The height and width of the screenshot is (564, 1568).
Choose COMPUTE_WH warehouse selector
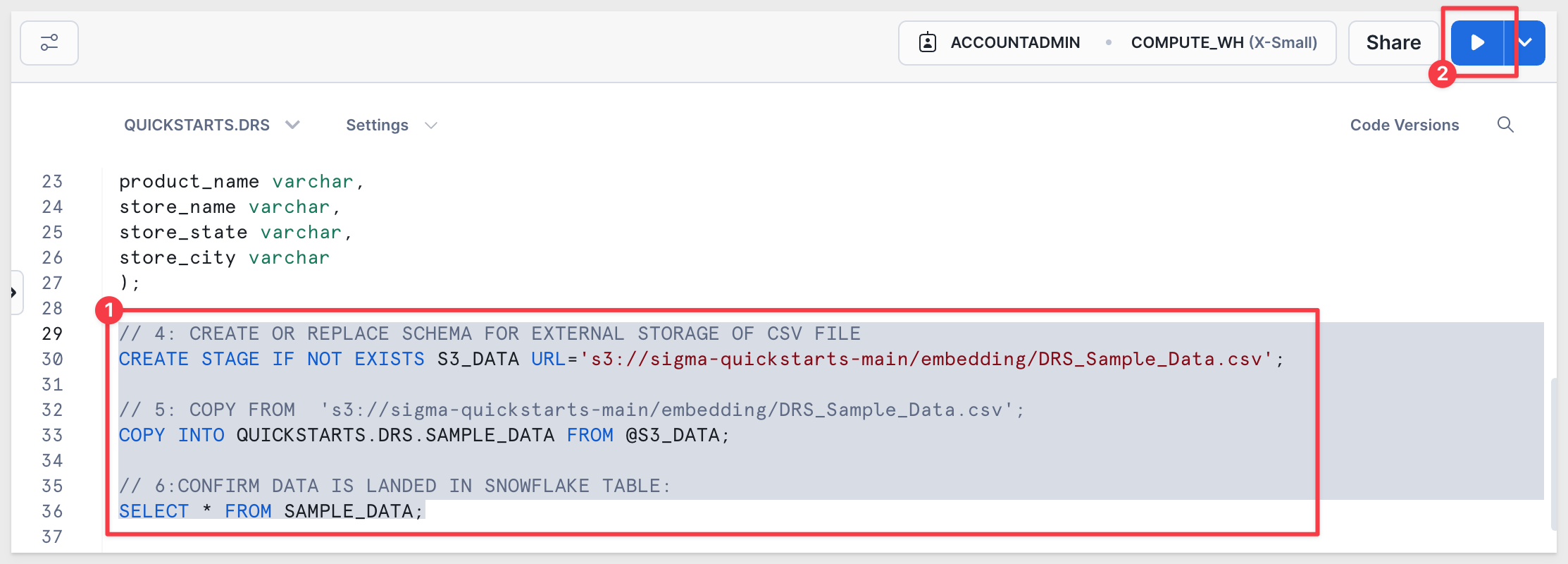[x=1224, y=43]
